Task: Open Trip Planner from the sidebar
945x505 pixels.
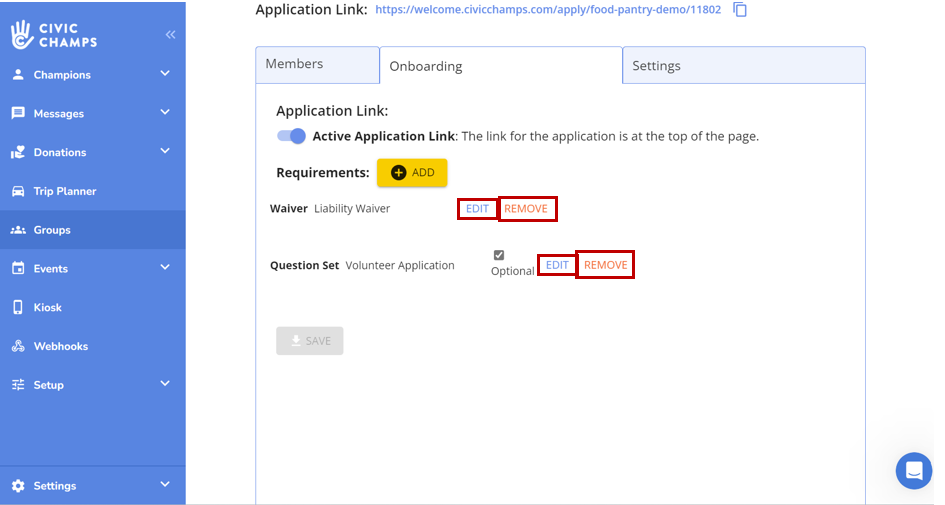Action: pyautogui.click(x=64, y=191)
